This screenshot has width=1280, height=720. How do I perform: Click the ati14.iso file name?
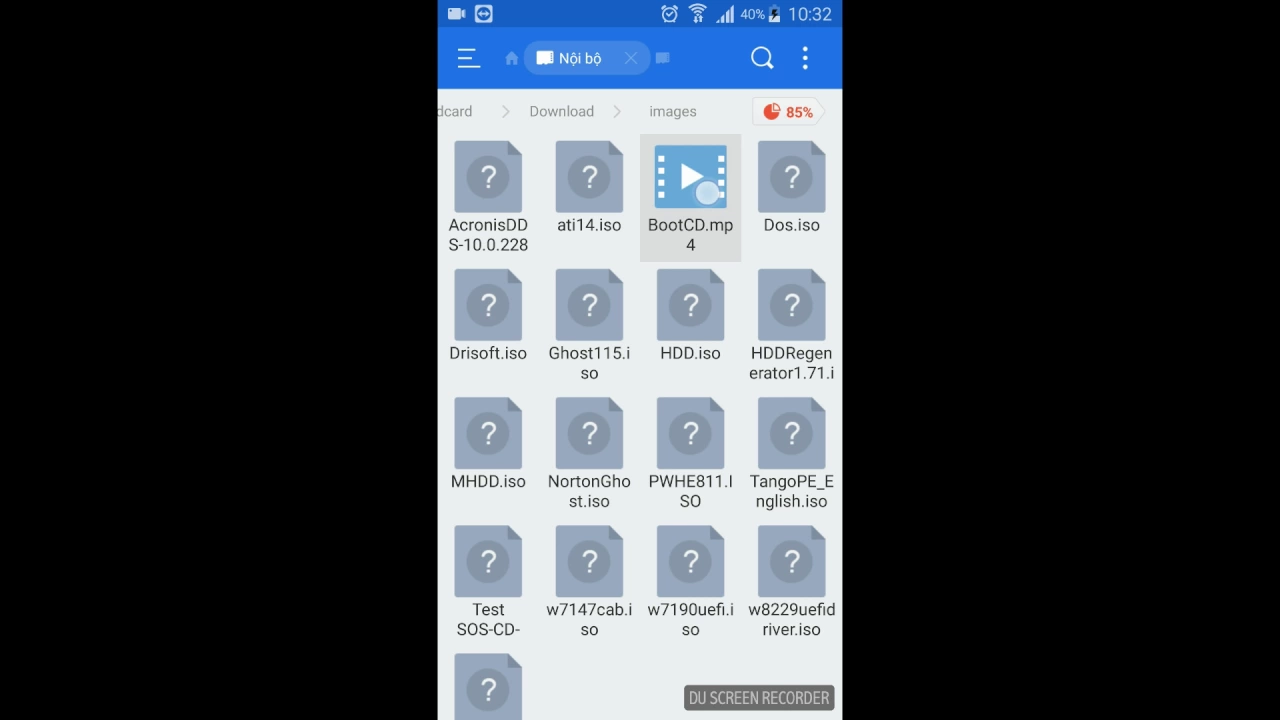[589, 225]
